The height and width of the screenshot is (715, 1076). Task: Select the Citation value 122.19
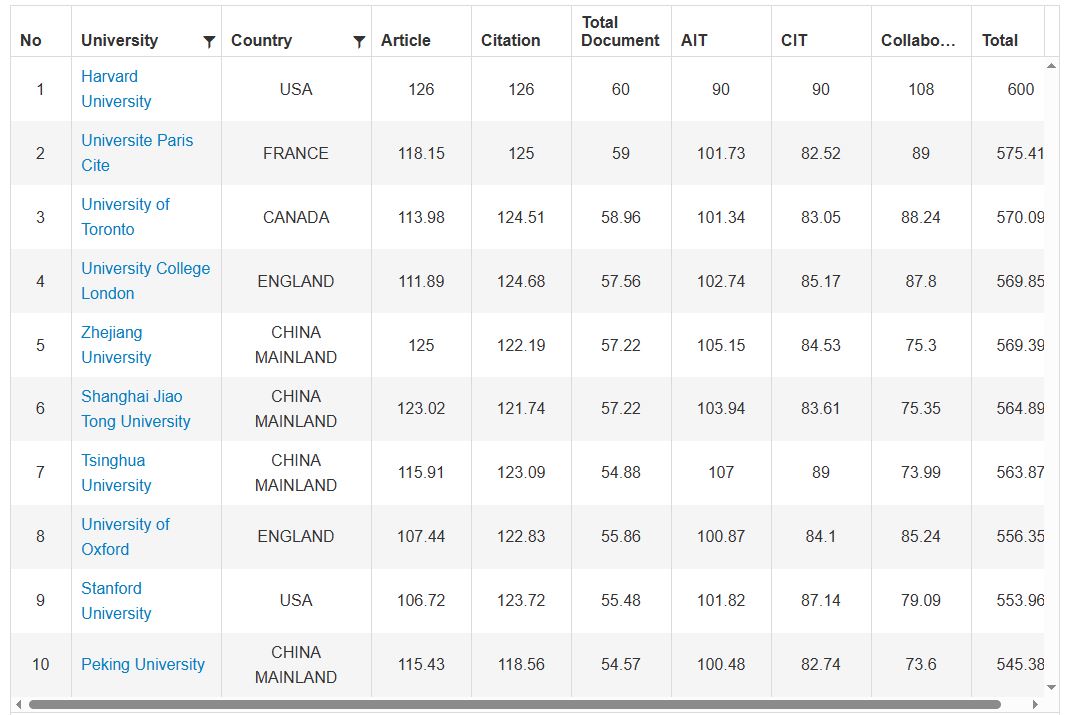pos(521,345)
